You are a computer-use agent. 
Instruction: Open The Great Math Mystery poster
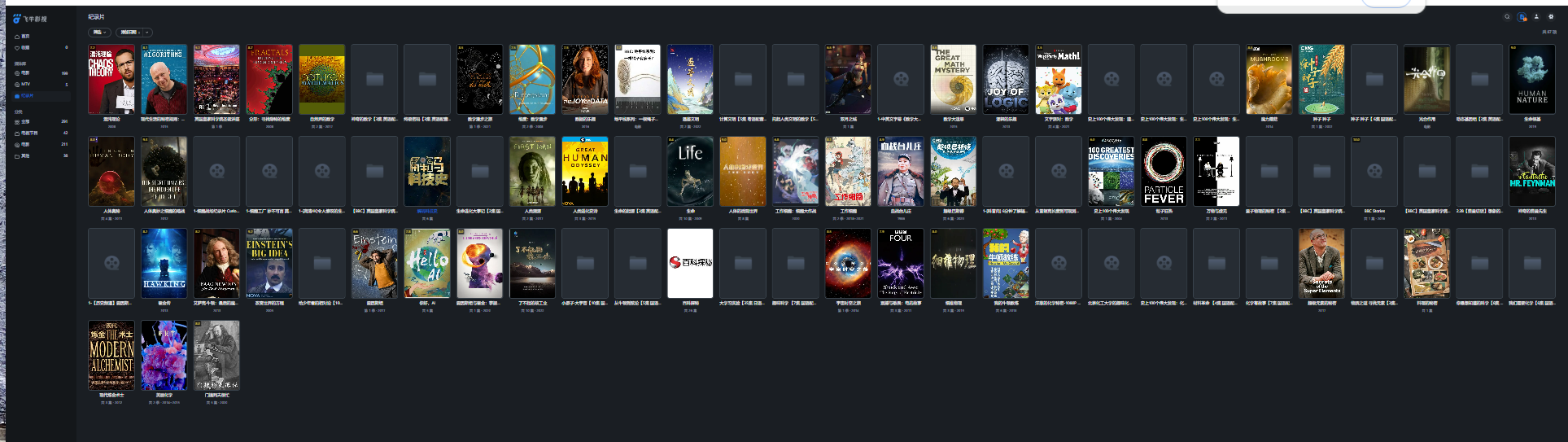954,79
